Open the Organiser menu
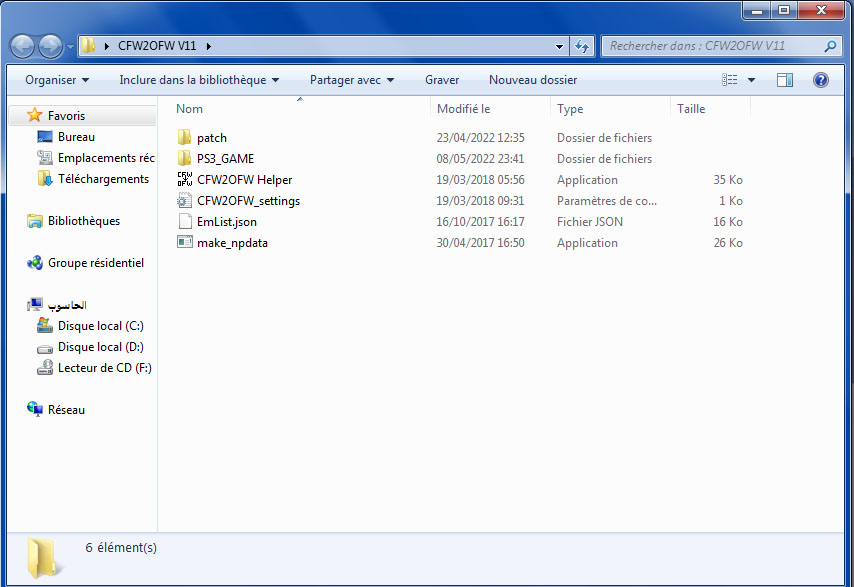The image size is (854, 587). point(57,80)
